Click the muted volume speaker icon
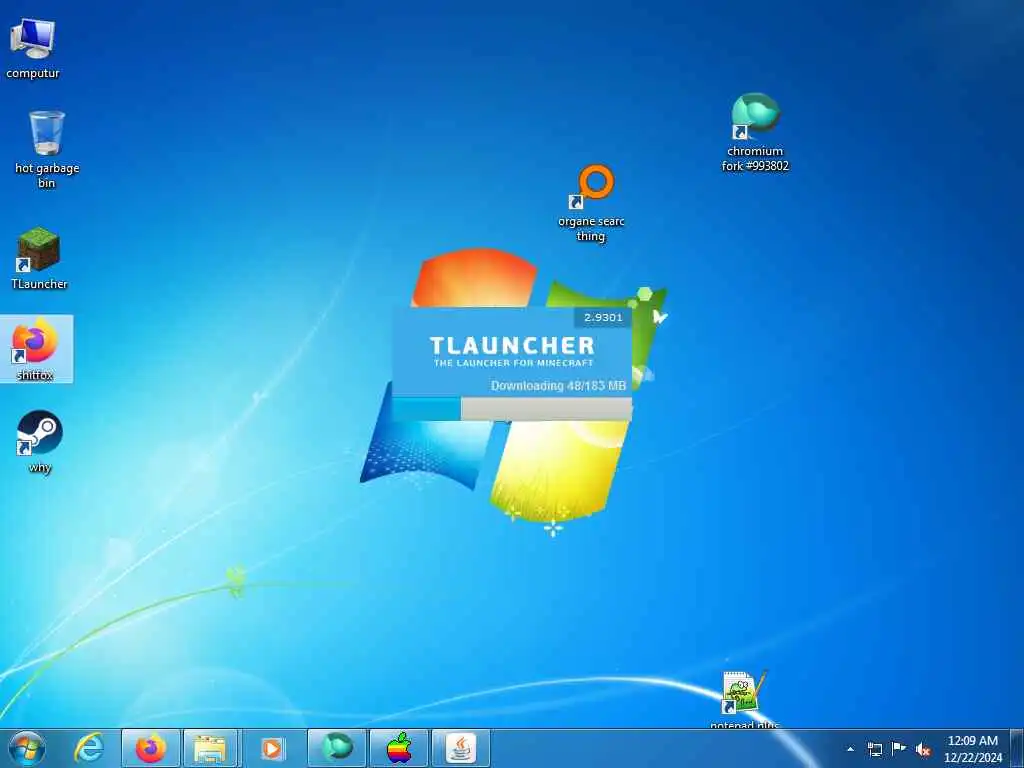This screenshot has width=1024, height=768. tap(923, 749)
